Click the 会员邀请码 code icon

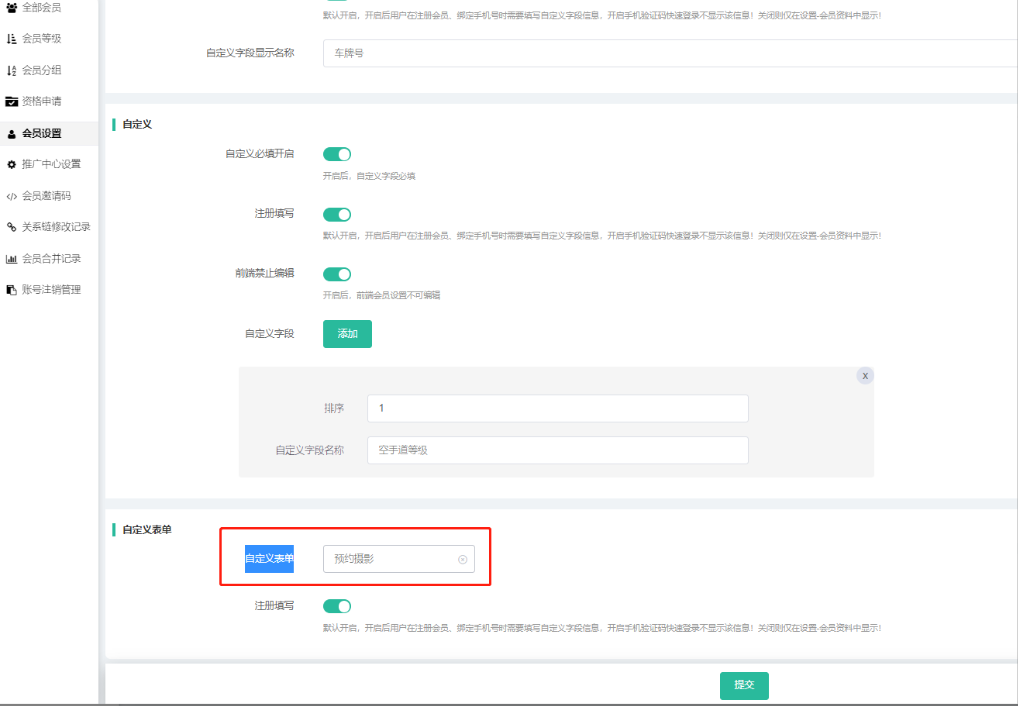pyautogui.click(x=11, y=196)
